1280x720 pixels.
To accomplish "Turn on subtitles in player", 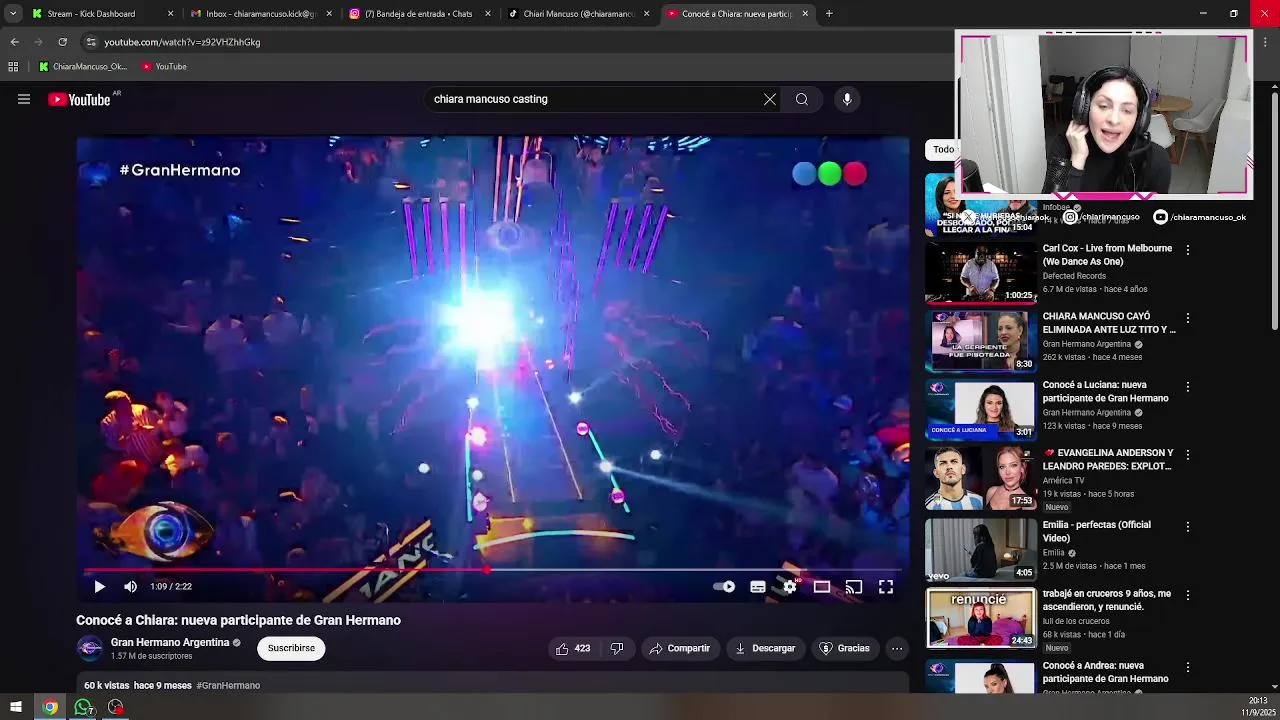I will [758, 587].
